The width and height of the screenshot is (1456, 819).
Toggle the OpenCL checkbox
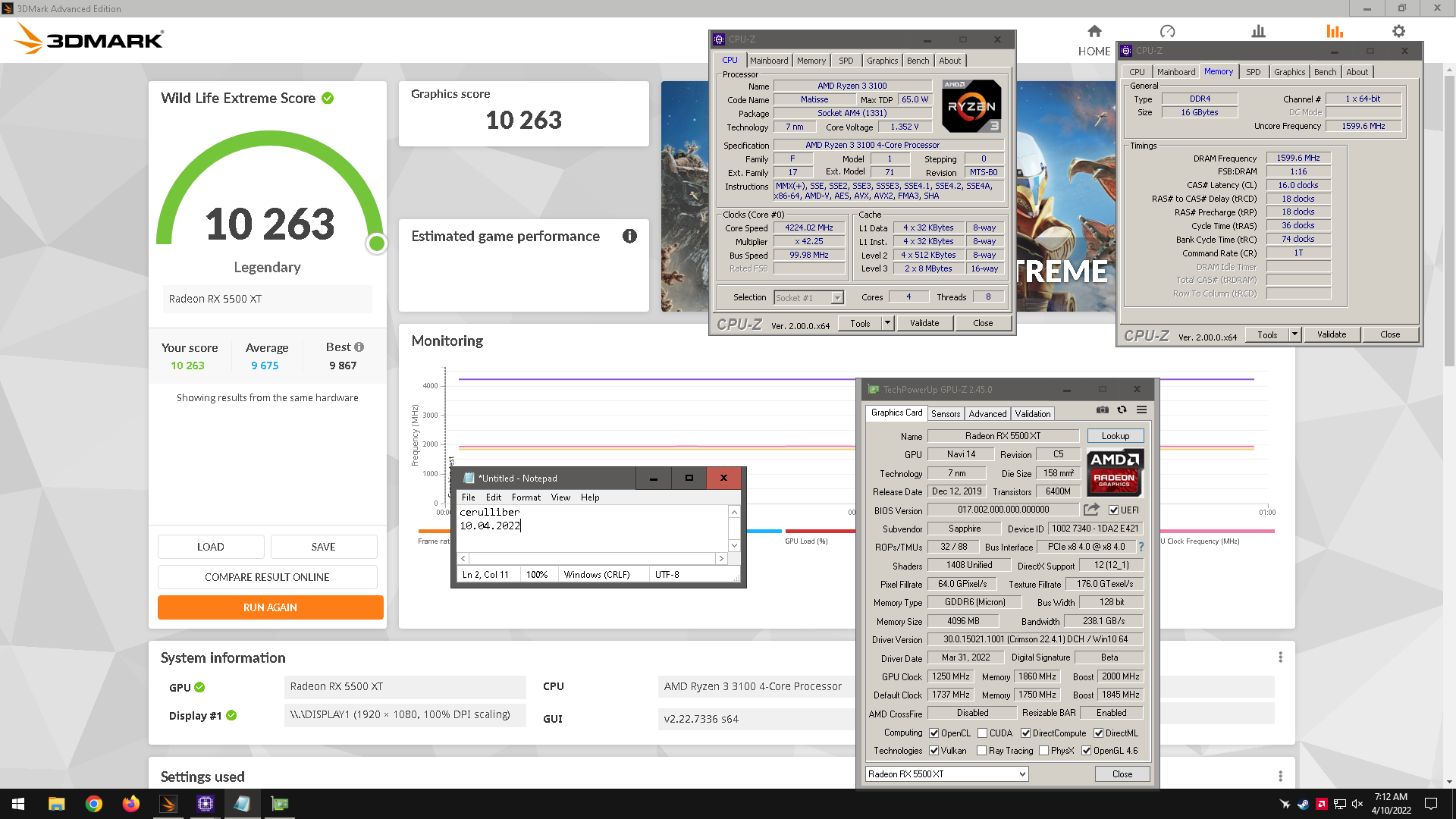(x=934, y=733)
